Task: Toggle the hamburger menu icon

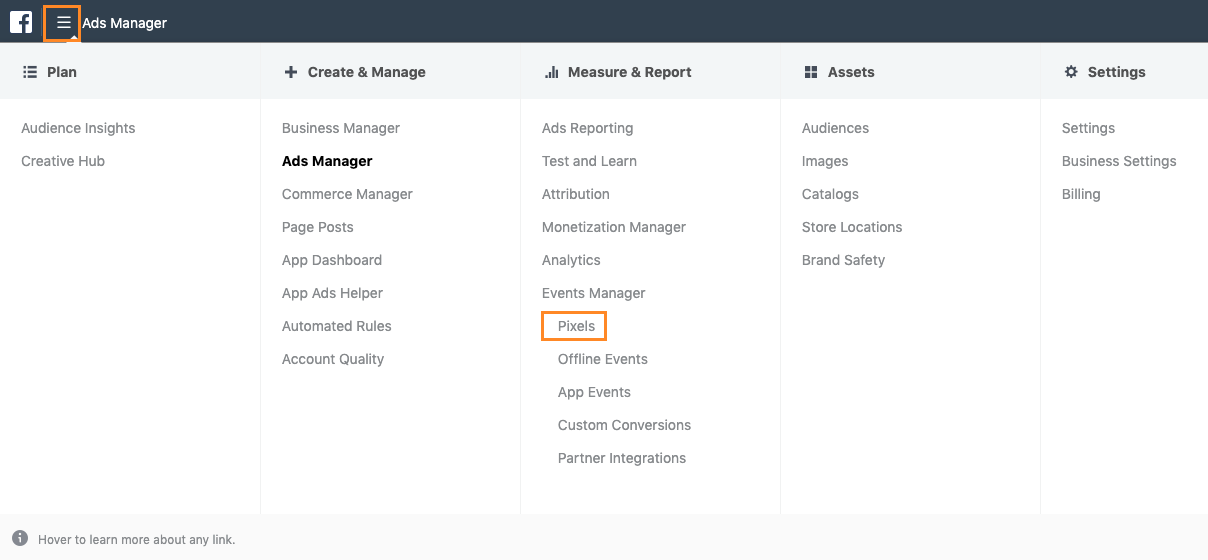Action: click(x=63, y=22)
